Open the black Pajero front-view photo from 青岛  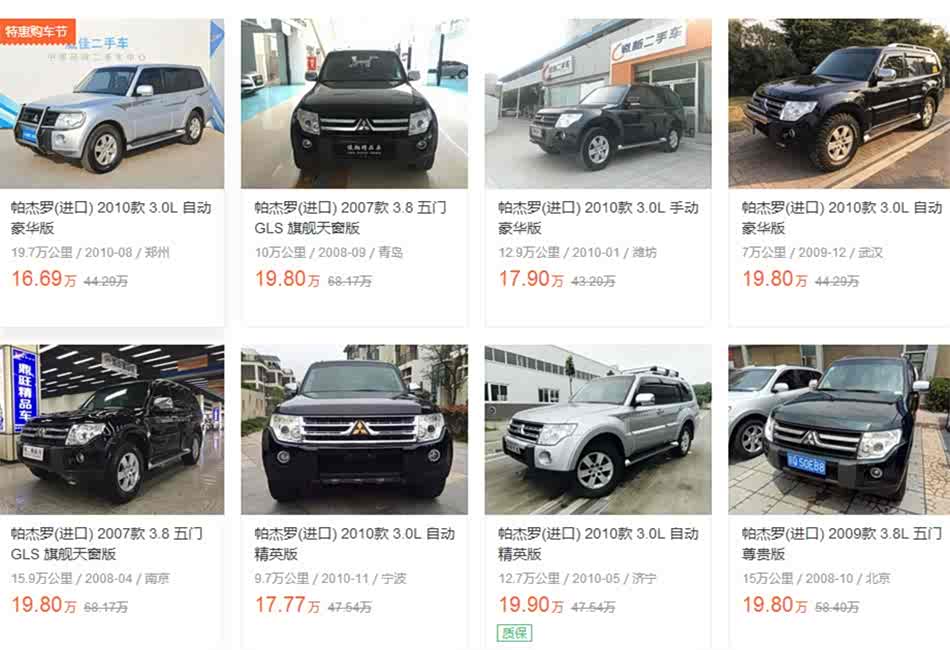pyautogui.click(x=354, y=104)
